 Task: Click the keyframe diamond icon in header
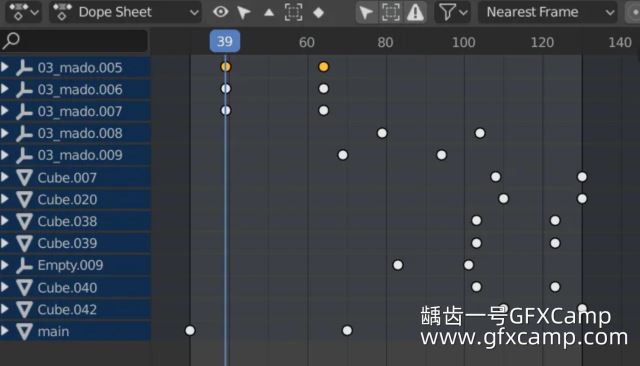pyautogui.click(x=318, y=13)
